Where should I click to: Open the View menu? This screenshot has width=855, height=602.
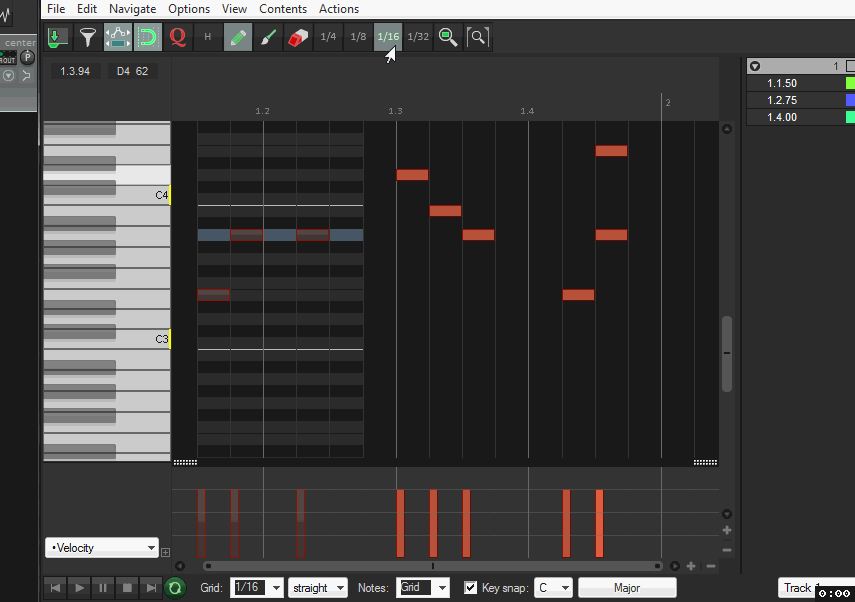[234, 9]
